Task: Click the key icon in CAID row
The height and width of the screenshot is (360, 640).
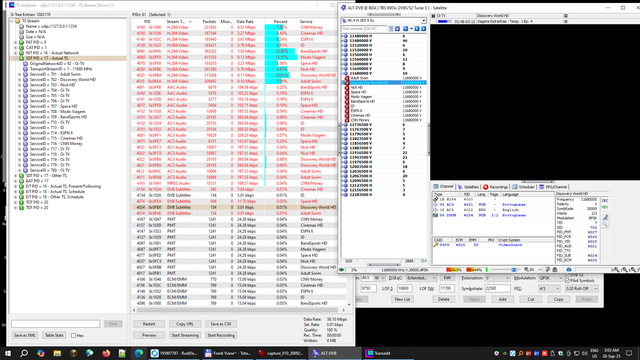Action: click(436, 245)
